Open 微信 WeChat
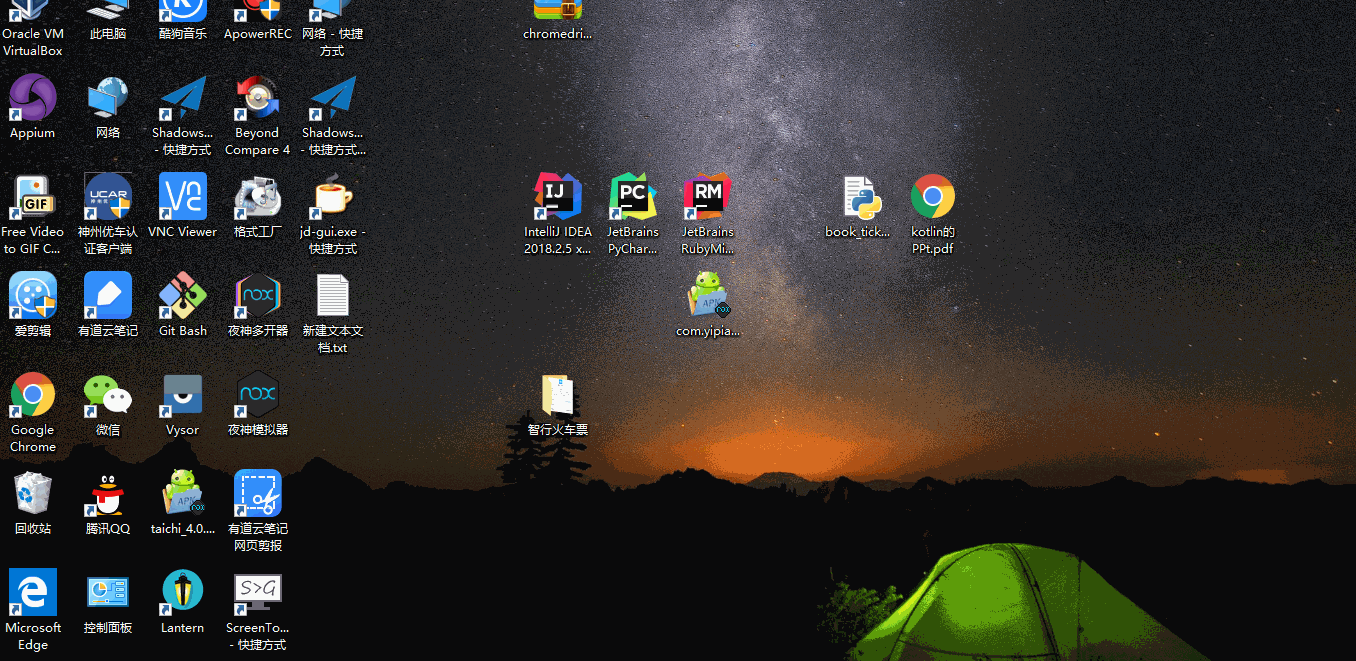This screenshot has height=661, width=1356. (x=108, y=404)
